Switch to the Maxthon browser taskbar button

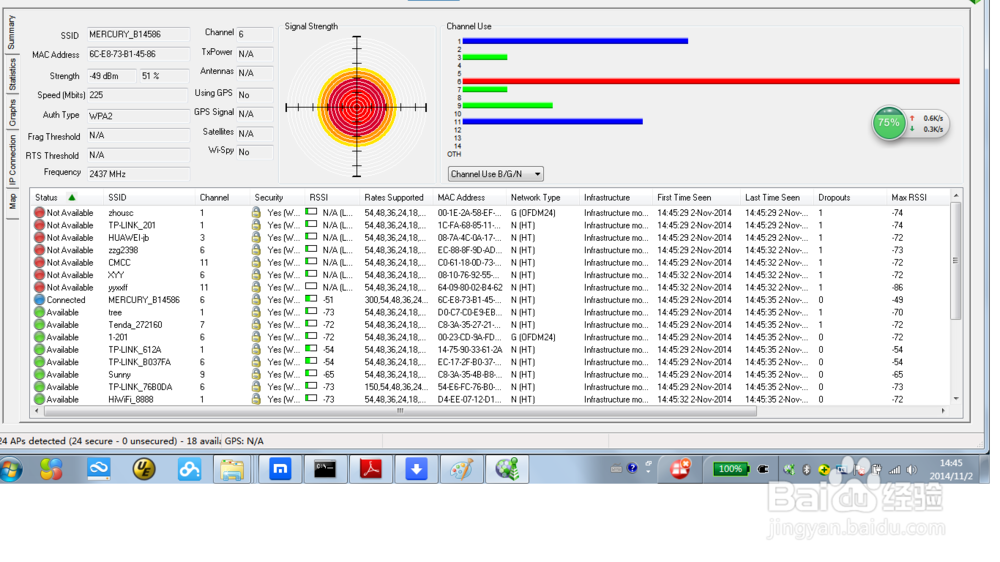coord(280,470)
